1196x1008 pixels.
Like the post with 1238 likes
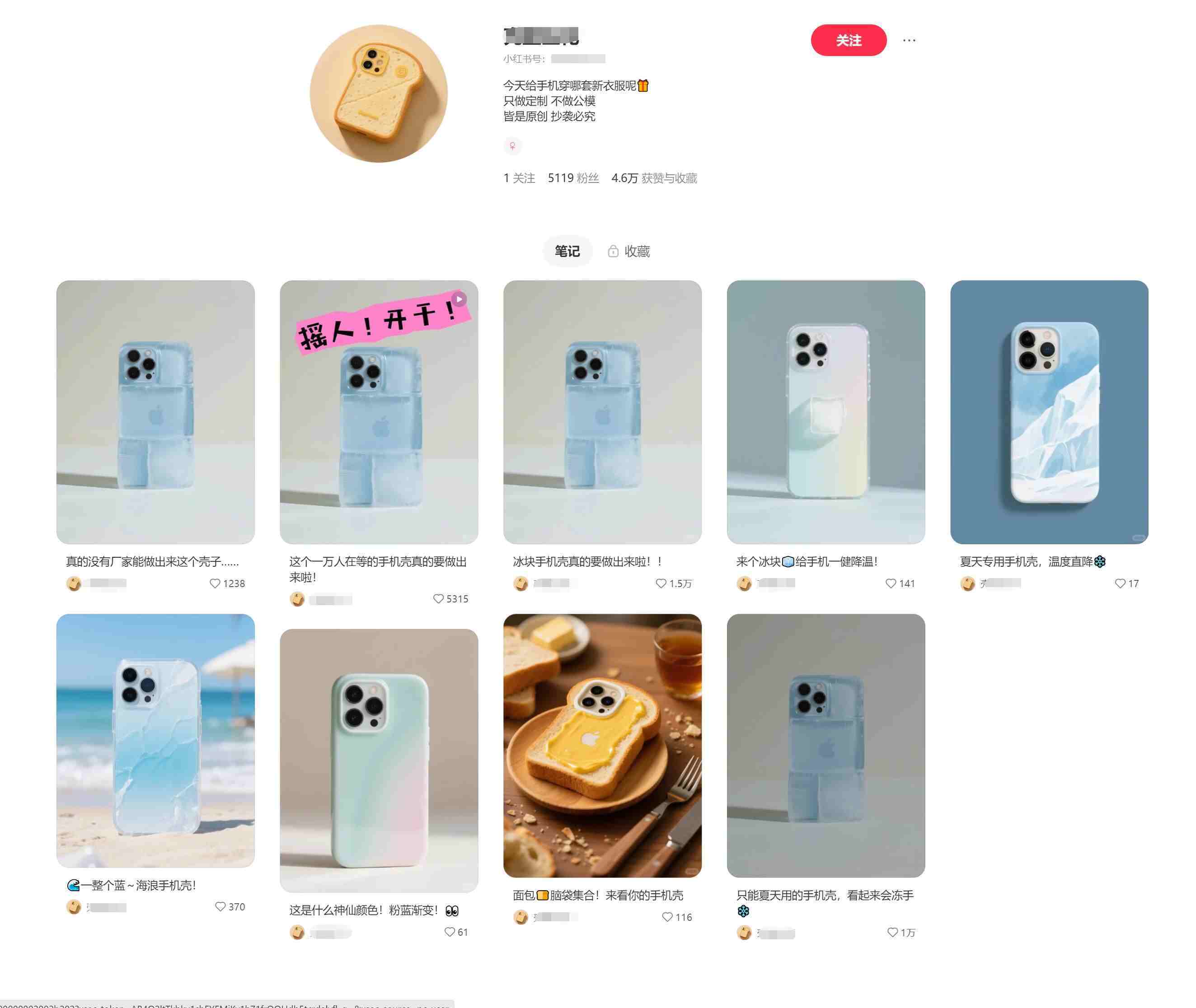click(215, 583)
